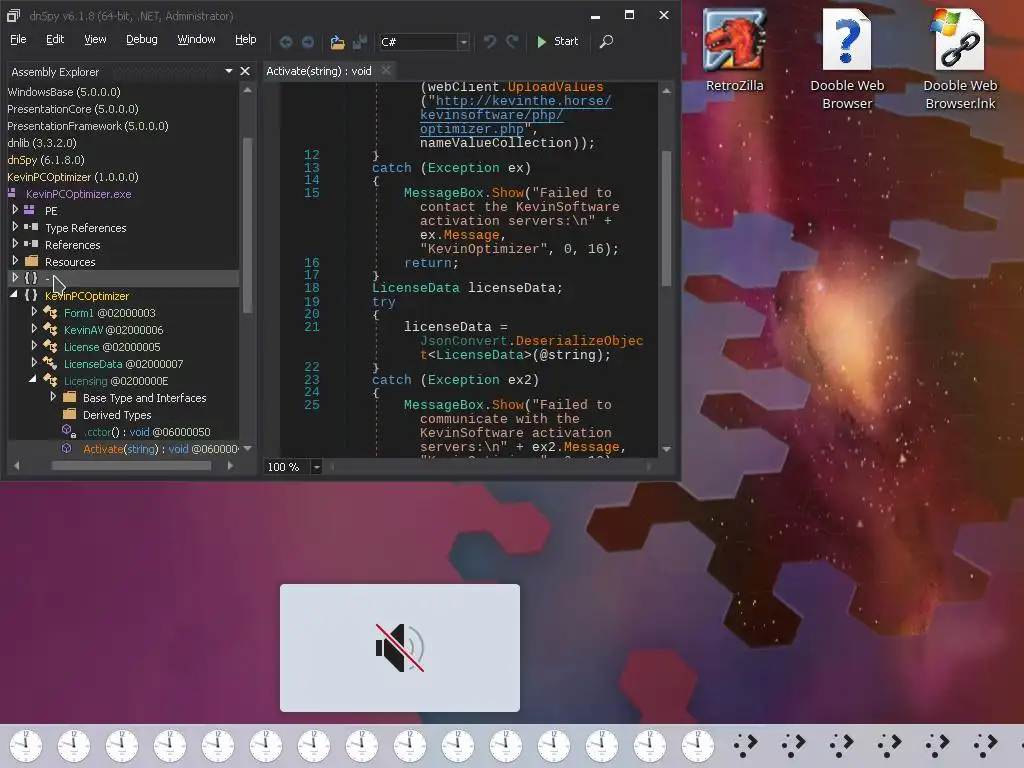This screenshot has width=1024, height=768.
Task: Expand the Type References node
Action: click(15, 227)
